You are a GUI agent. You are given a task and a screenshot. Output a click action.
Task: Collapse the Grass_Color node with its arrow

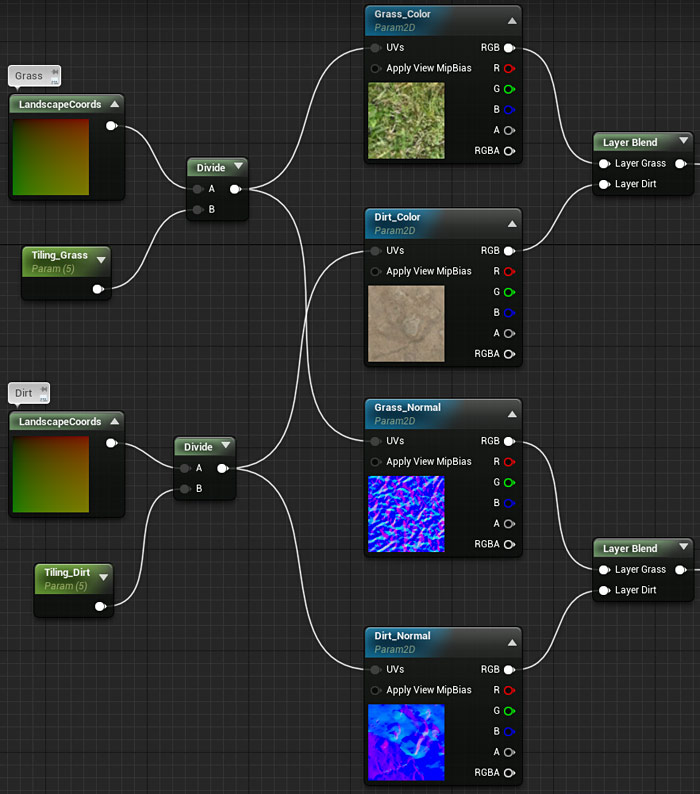(512, 20)
